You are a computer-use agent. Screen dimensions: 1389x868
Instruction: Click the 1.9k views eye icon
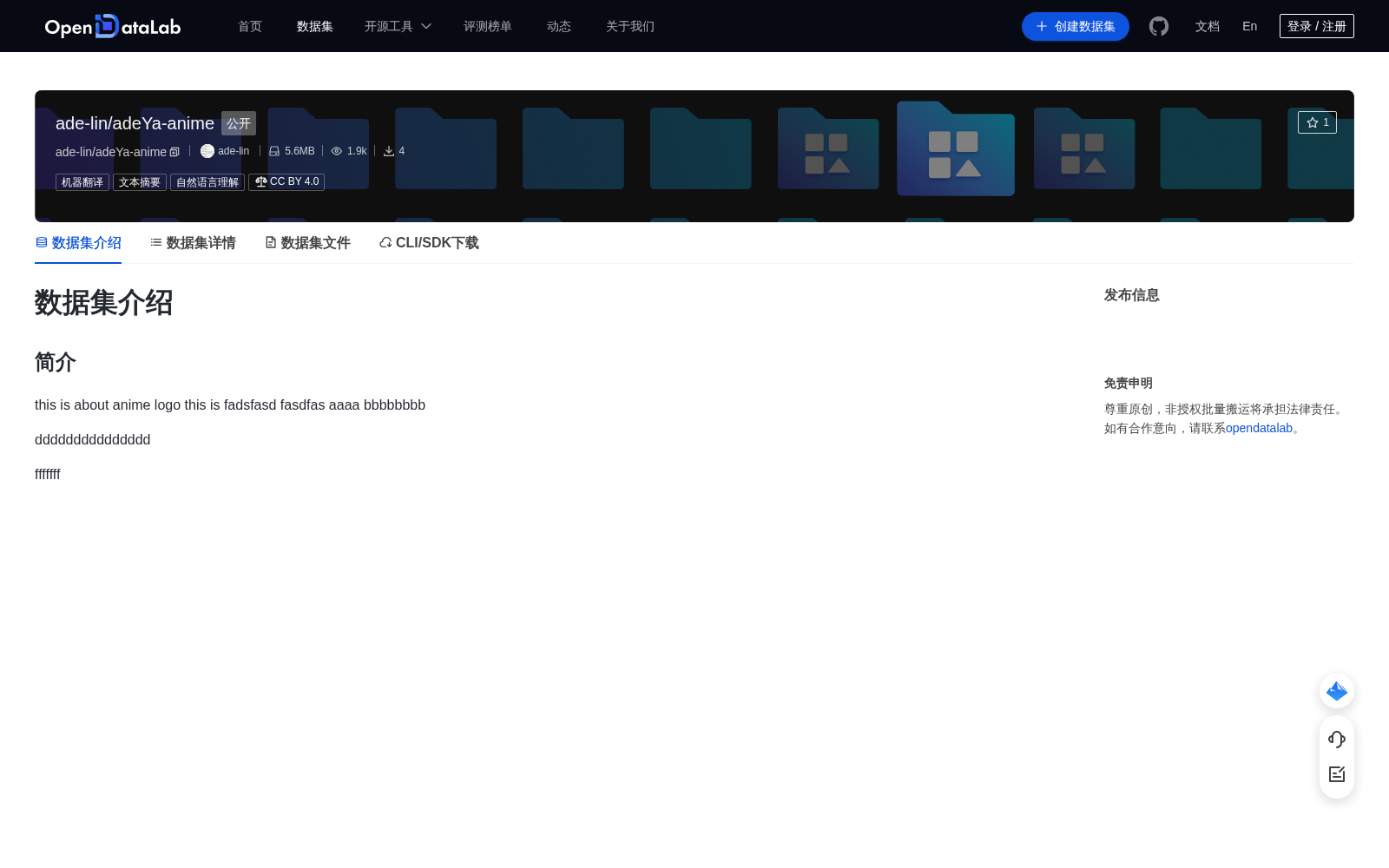tap(337, 151)
